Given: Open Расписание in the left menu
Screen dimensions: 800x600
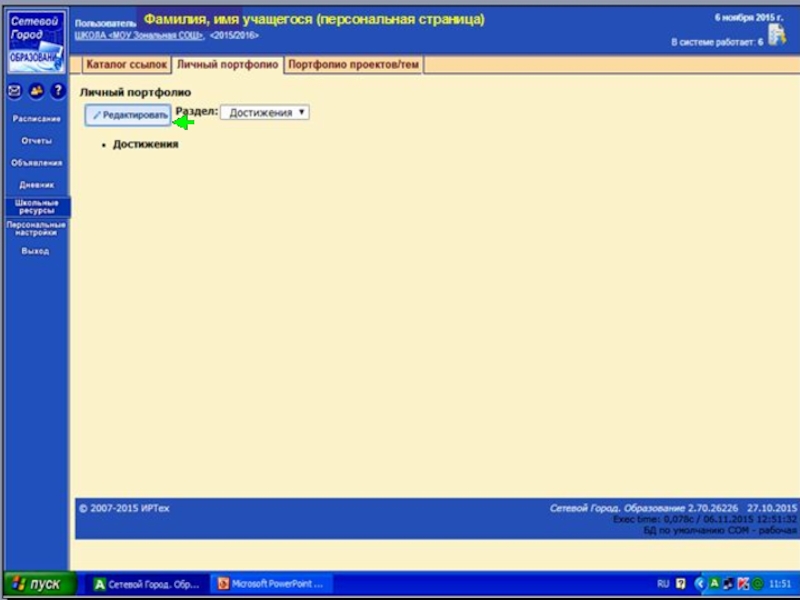Looking at the screenshot, I should pyautogui.click(x=36, y=119).
